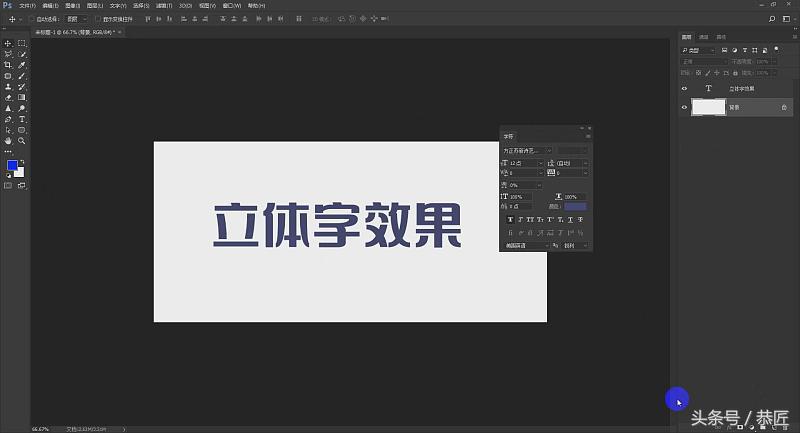This screenshot has width=800, height=433.
Task: Toggle the type layer filter icon
Action: [x=744, y=50]
